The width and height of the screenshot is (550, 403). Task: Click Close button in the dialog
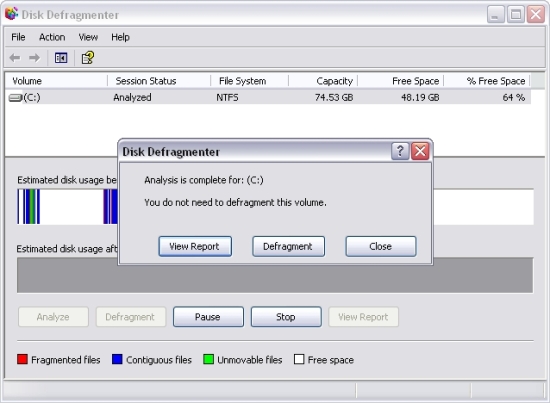[381, 246]
